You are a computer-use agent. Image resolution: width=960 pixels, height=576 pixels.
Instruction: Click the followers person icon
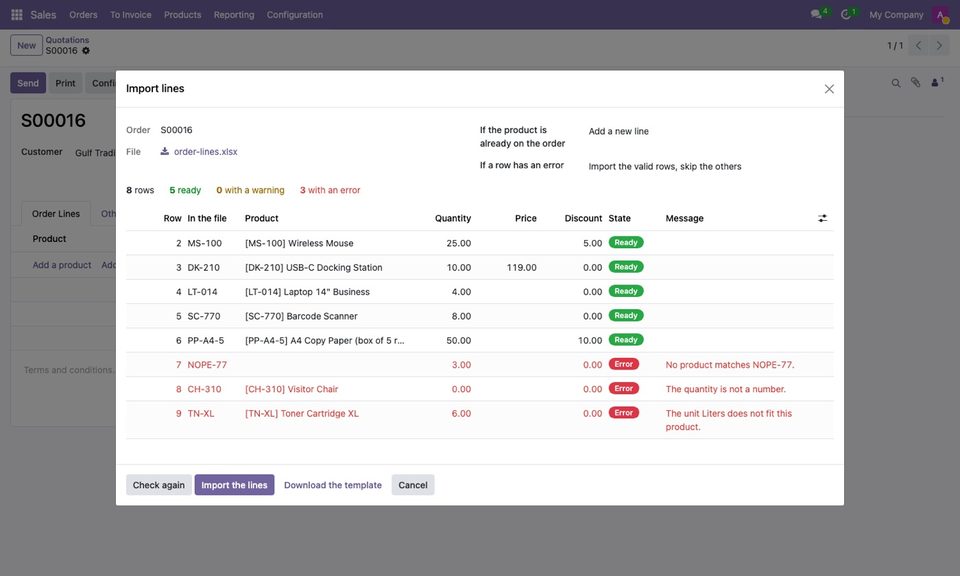click(x=937, y=82)
